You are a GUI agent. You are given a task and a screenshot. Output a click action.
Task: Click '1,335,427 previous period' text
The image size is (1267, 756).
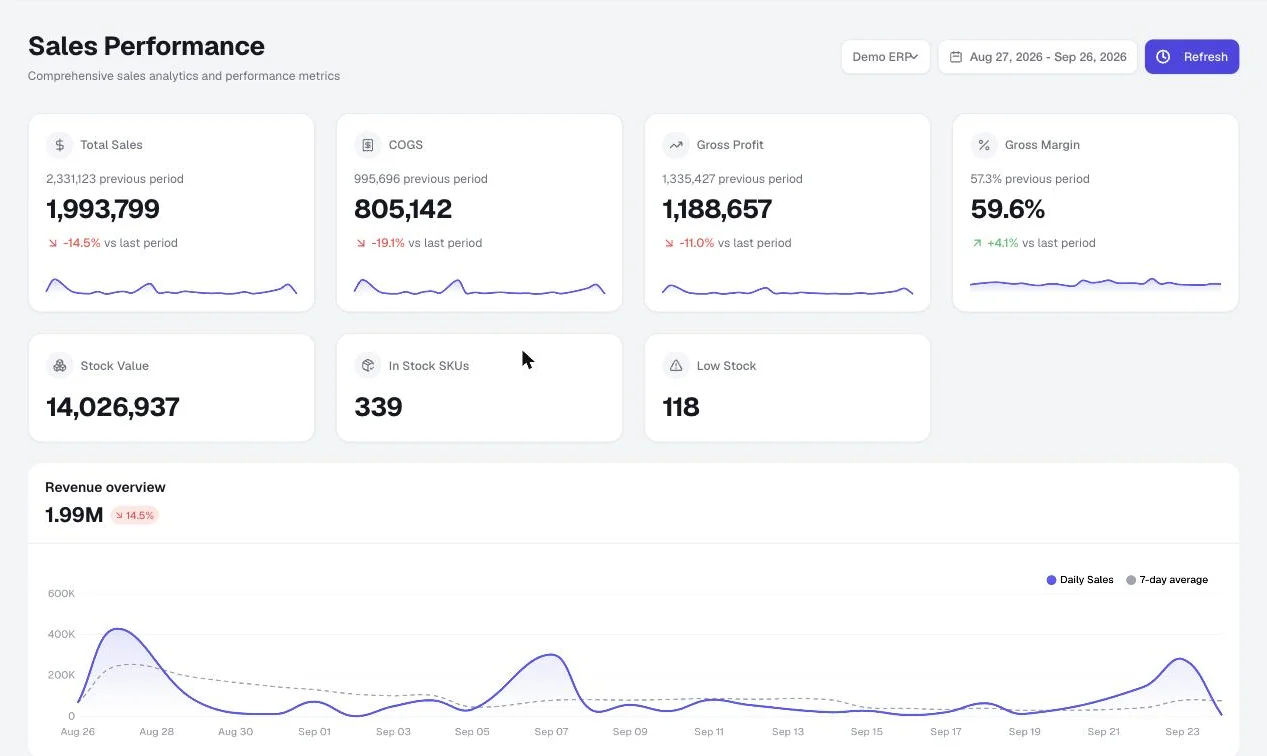[x=732, y=179]
